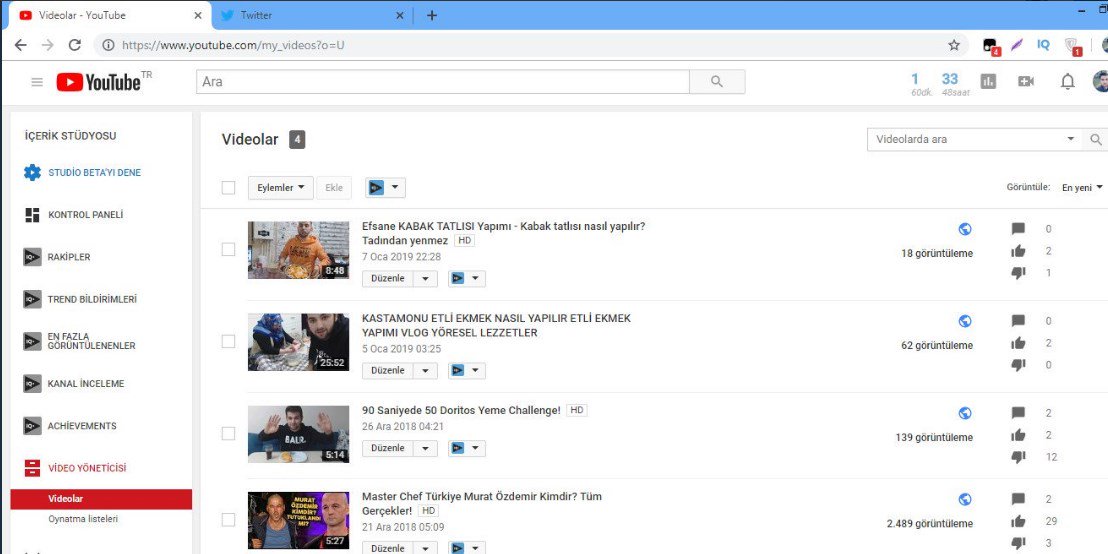Click Düzenle button for Kastamonu Etli Ekmek video
The image size is (1108, 554).
pos(388,370)
